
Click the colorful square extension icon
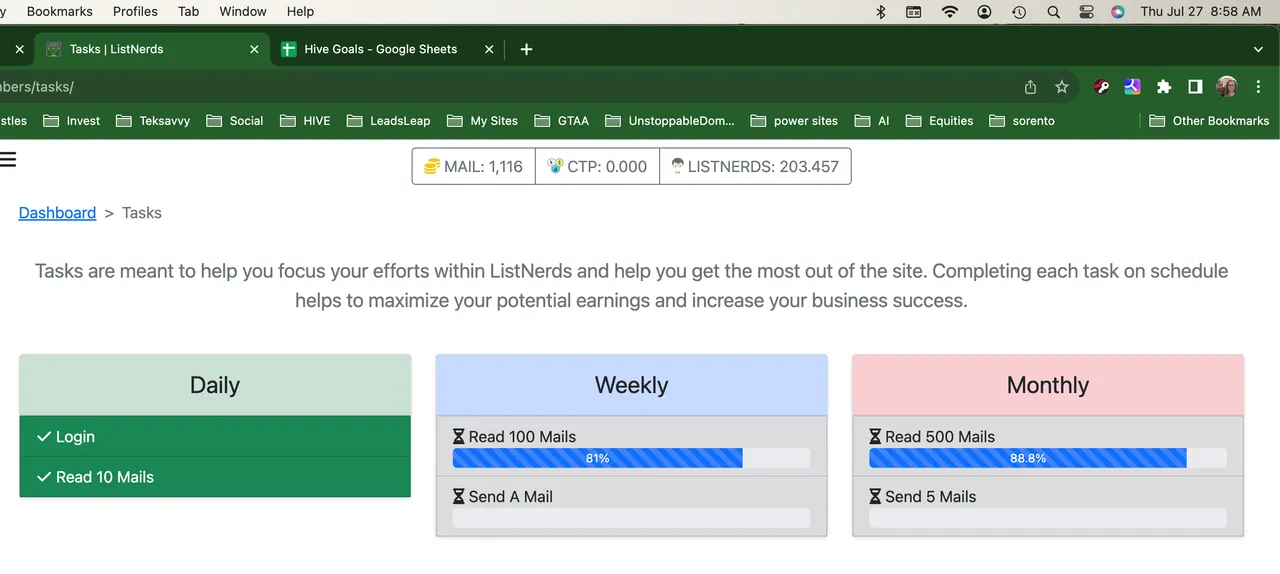click(1133, 87)
